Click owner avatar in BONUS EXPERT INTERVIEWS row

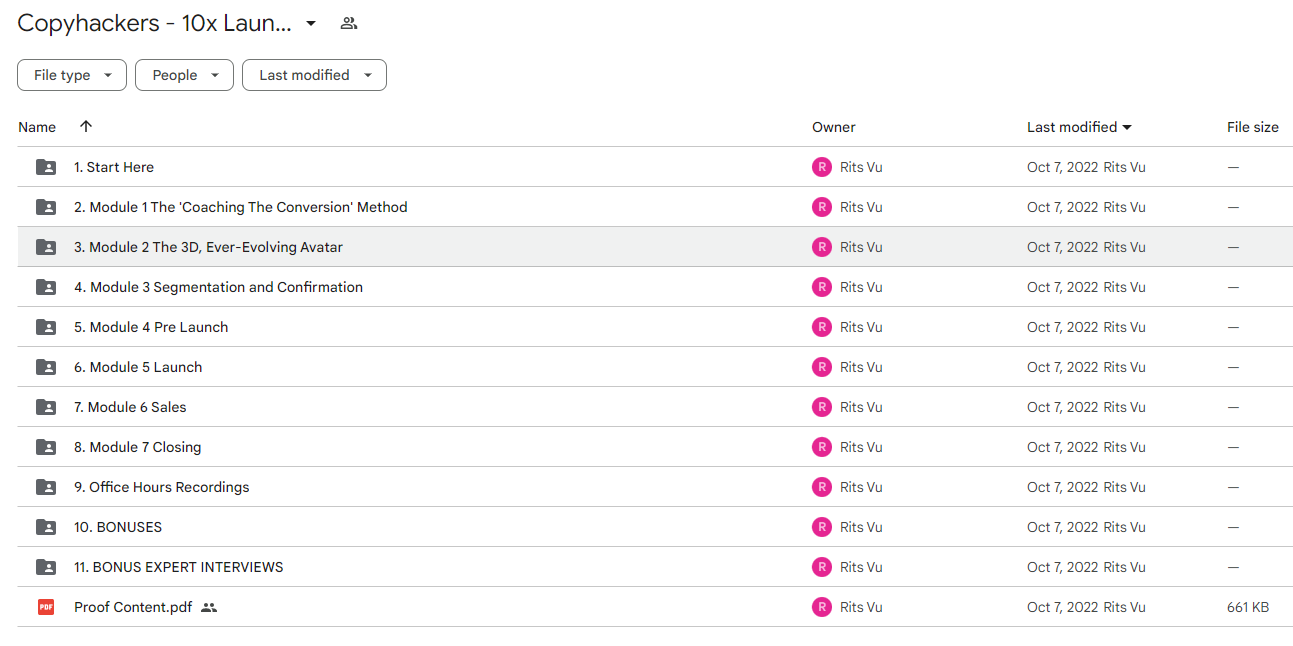click(822, 567)
